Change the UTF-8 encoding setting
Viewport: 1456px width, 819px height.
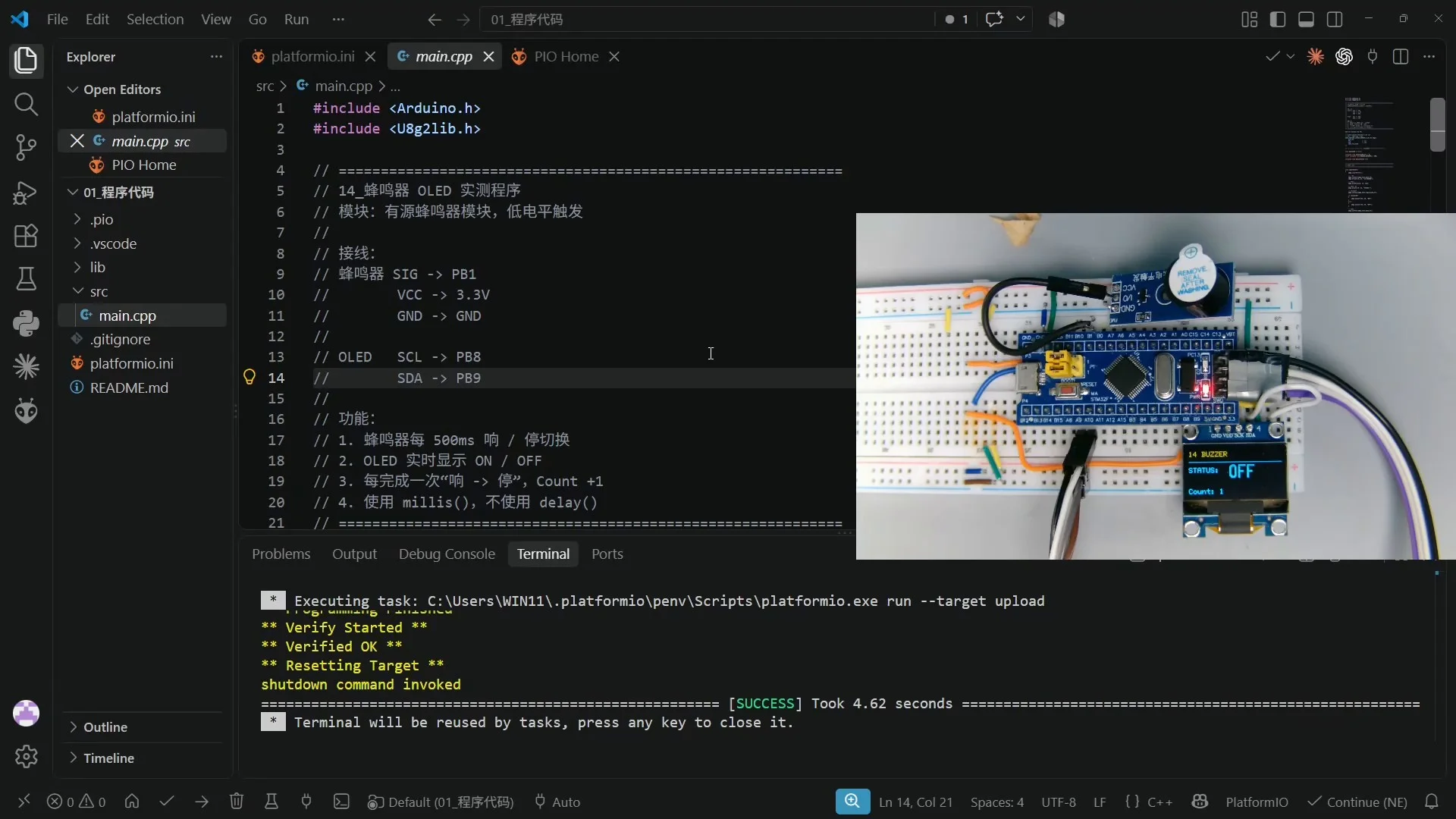pyautogui.click(x=1059, y=802)
